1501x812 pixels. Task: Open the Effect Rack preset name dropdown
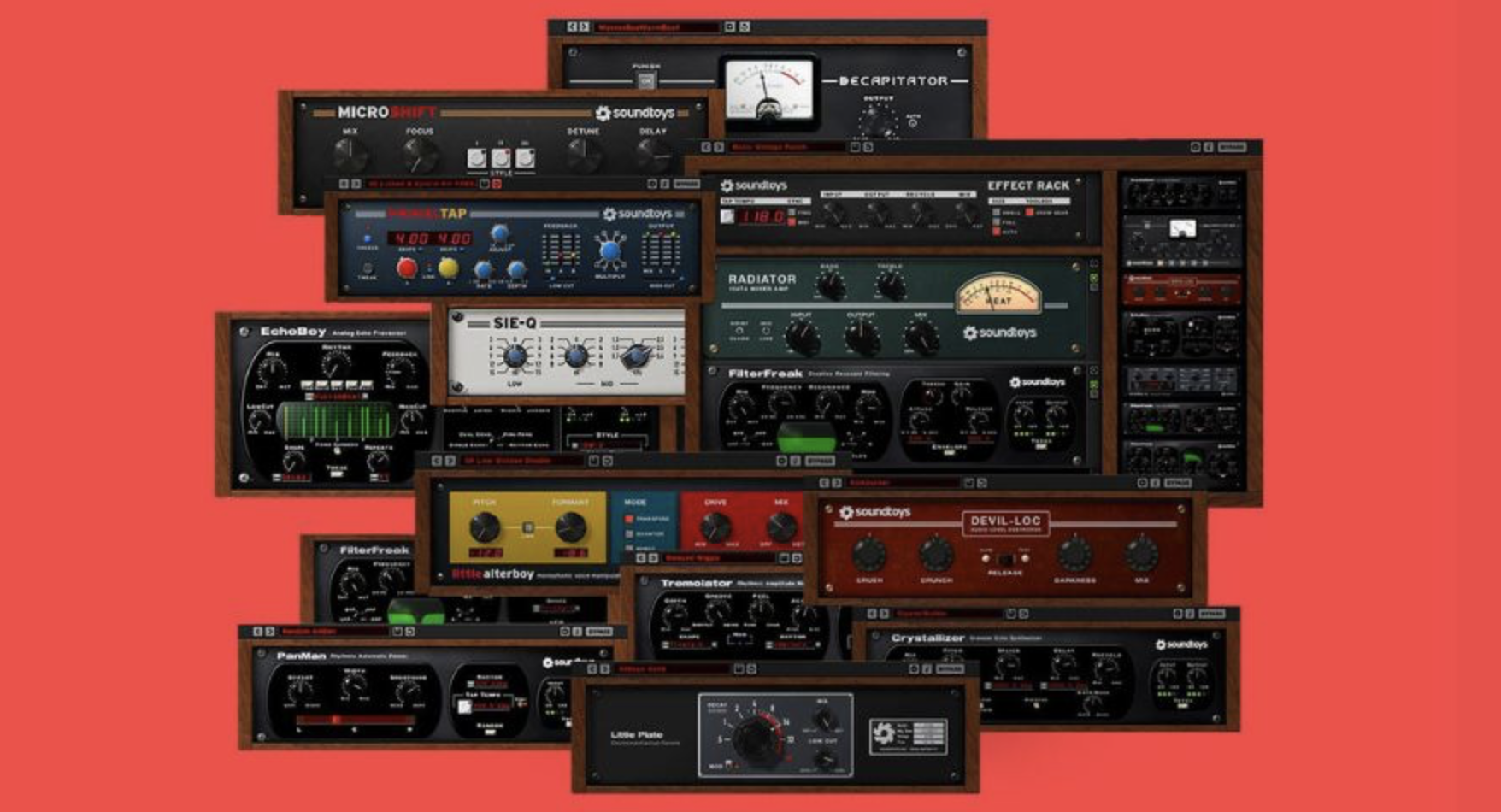coord(788,148)
